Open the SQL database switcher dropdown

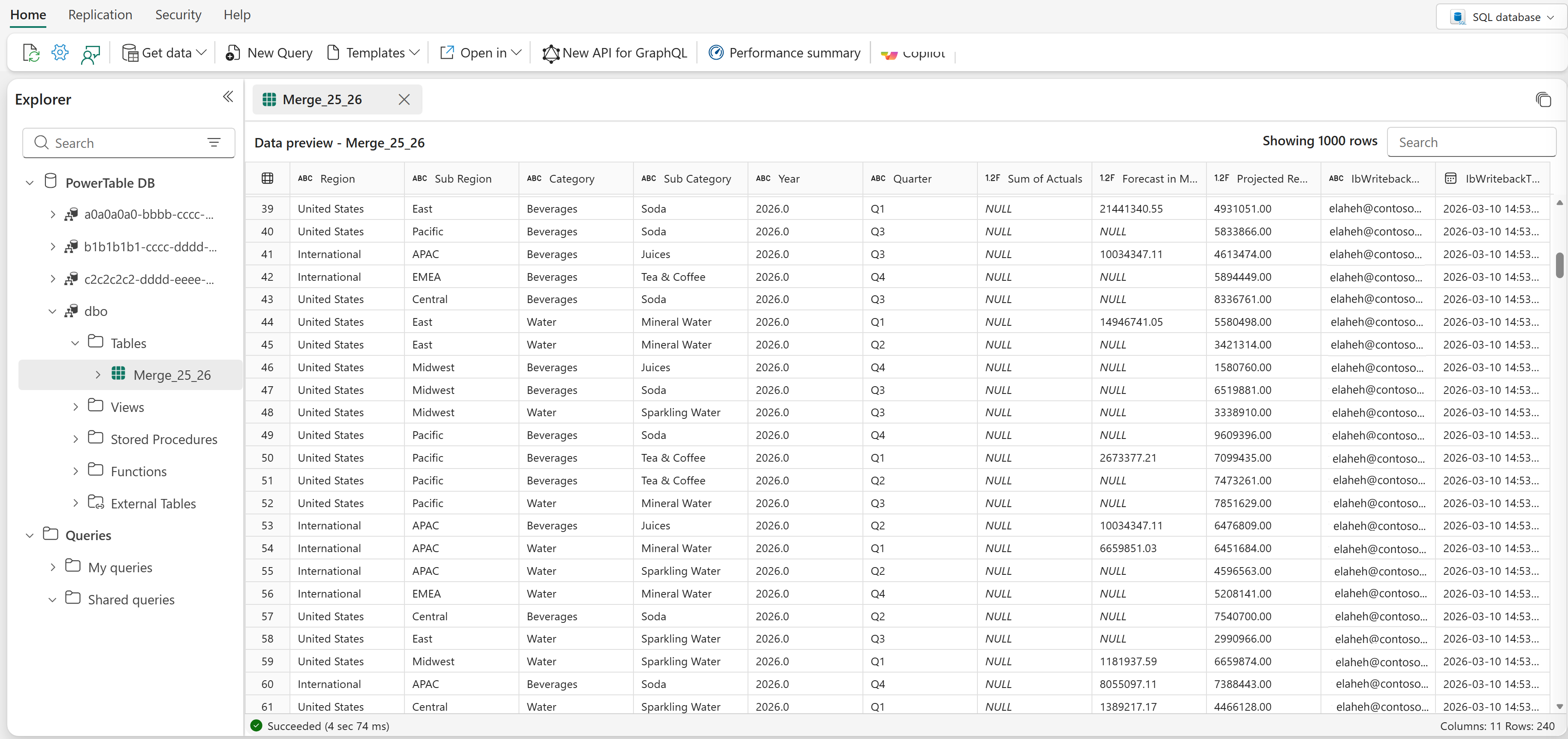point(1502,17)
